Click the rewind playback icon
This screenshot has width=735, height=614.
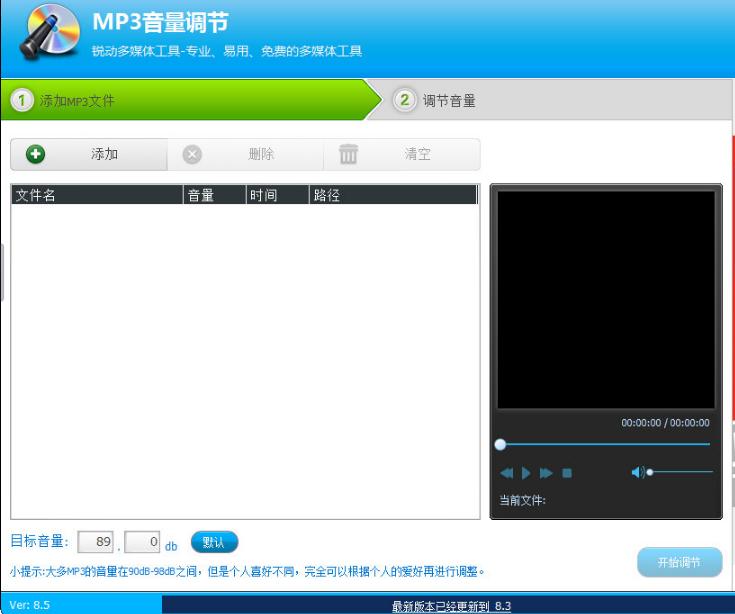[x=507, y=473]
